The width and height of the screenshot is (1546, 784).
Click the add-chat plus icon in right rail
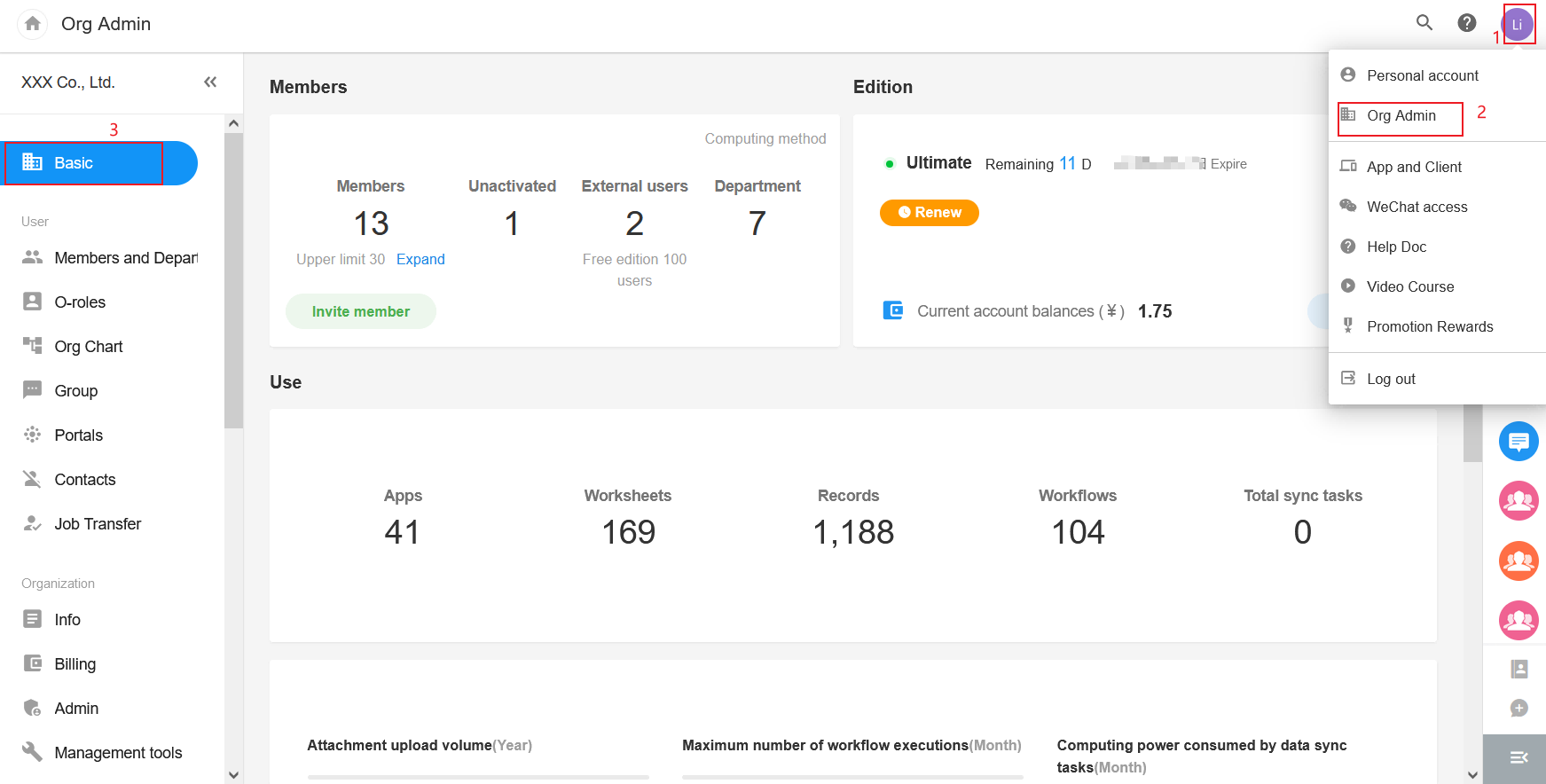coord(1519,708)
